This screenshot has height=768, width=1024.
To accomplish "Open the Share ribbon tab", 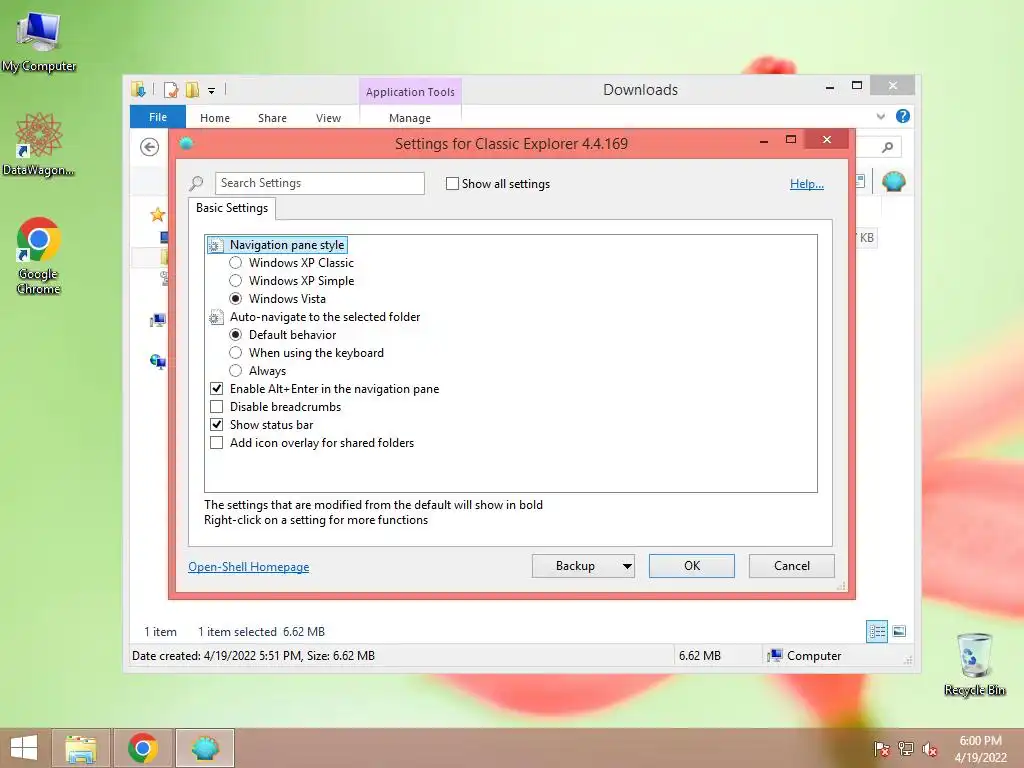I will tap(272, 118).
